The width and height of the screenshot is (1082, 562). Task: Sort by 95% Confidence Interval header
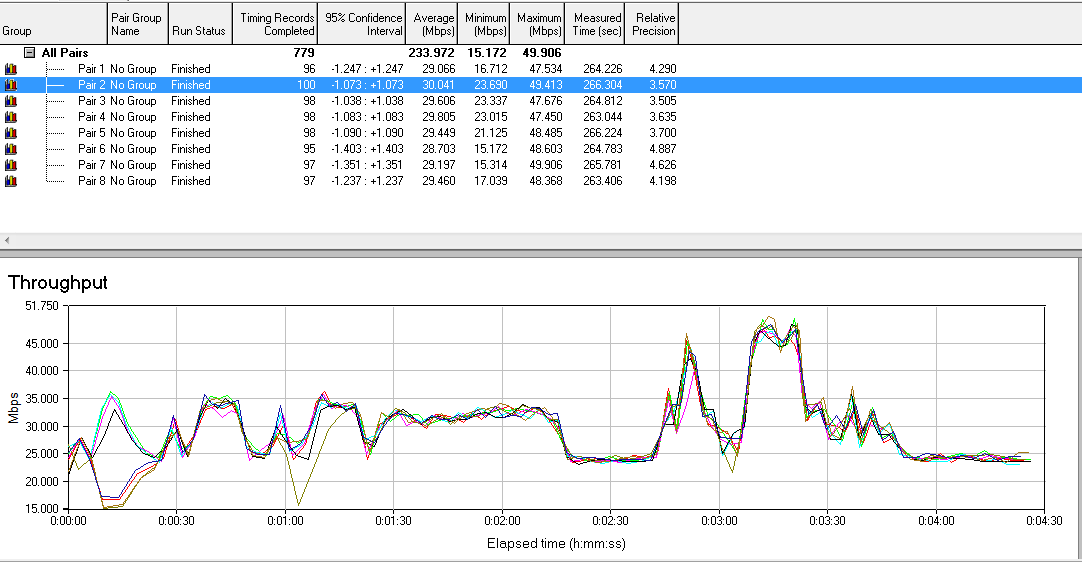point(362,24)
